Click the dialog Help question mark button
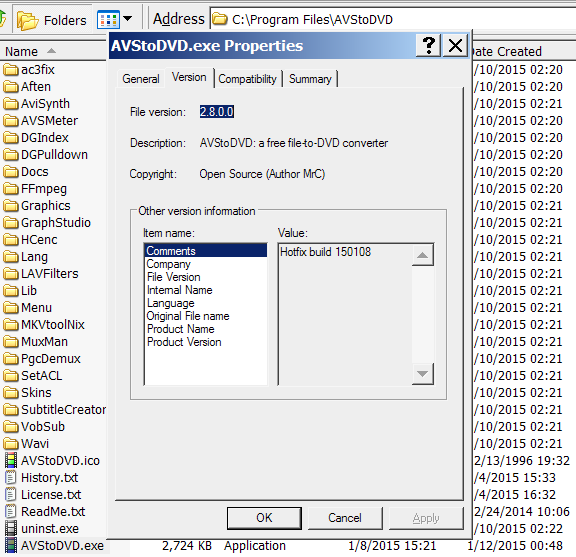The height and width of the screenshot is (557, 576). (428, 46)
